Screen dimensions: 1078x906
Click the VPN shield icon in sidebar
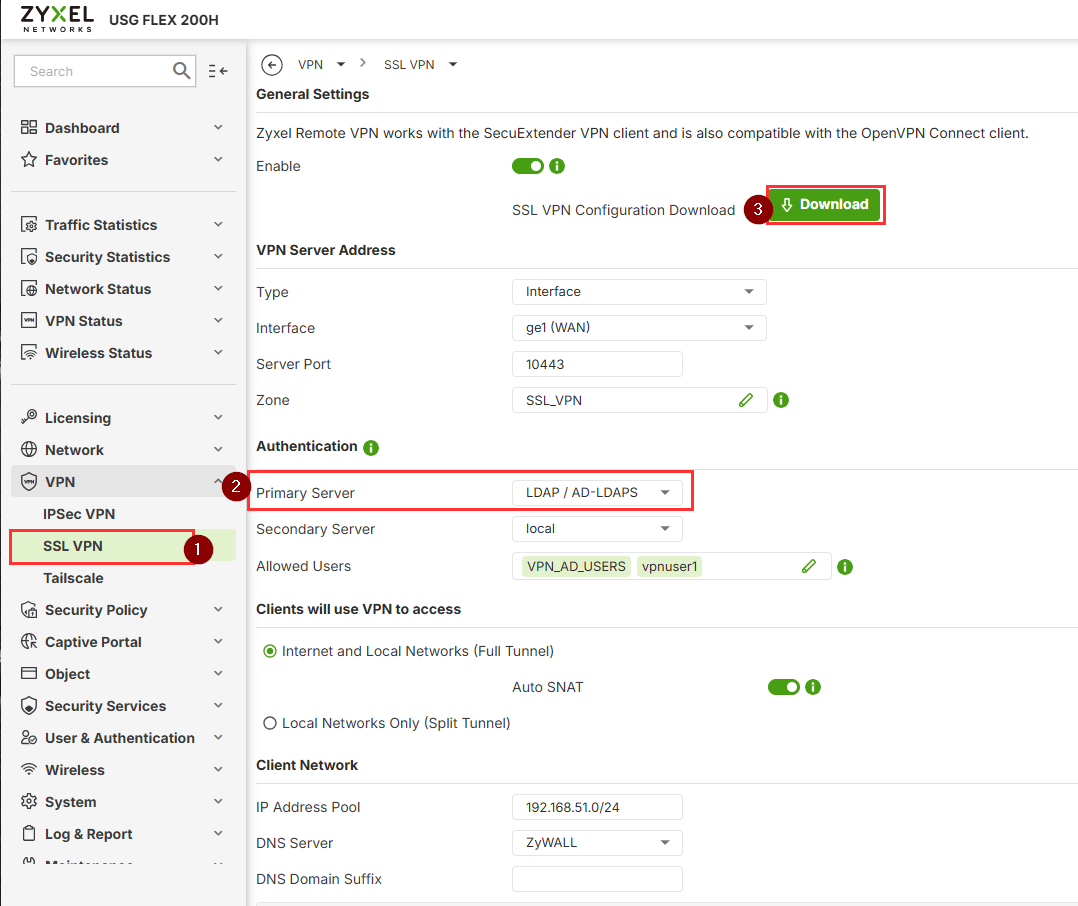(x=29, y=481)
